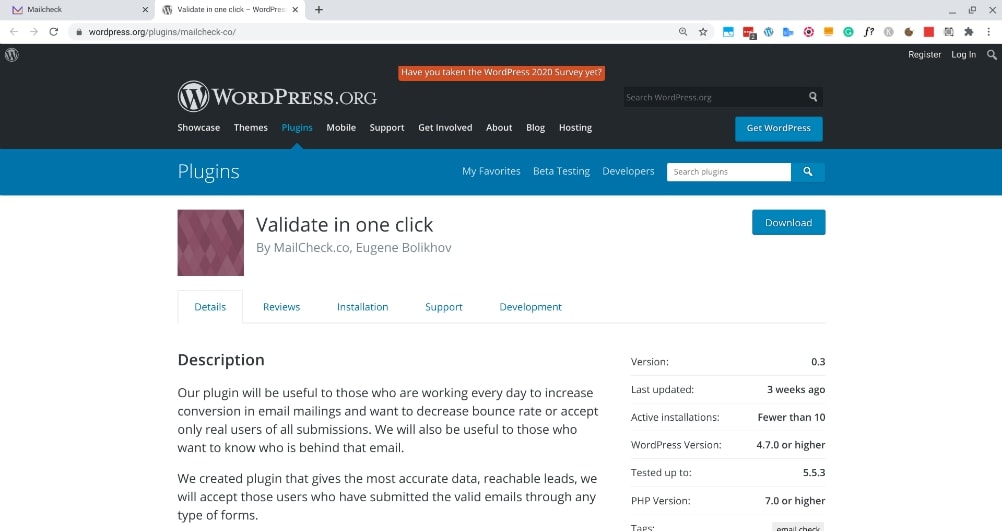Screen dimensions: 1002x531
Task: Open the pink circular target extension
Action: (808, 31)
